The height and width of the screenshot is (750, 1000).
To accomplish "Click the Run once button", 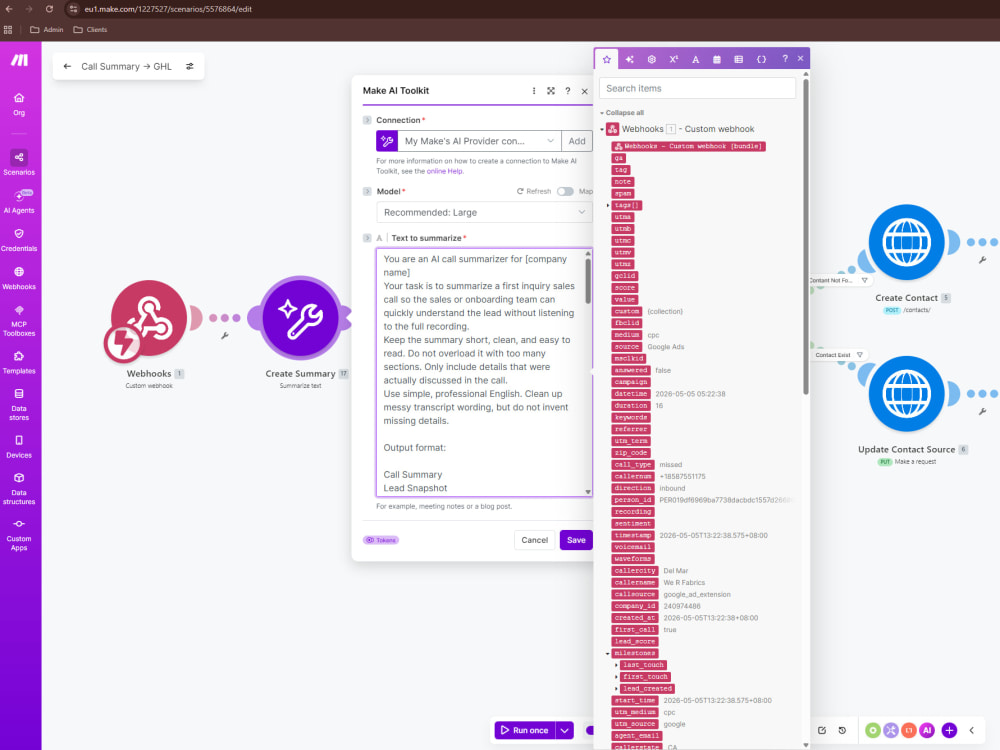I will [524, 730].
